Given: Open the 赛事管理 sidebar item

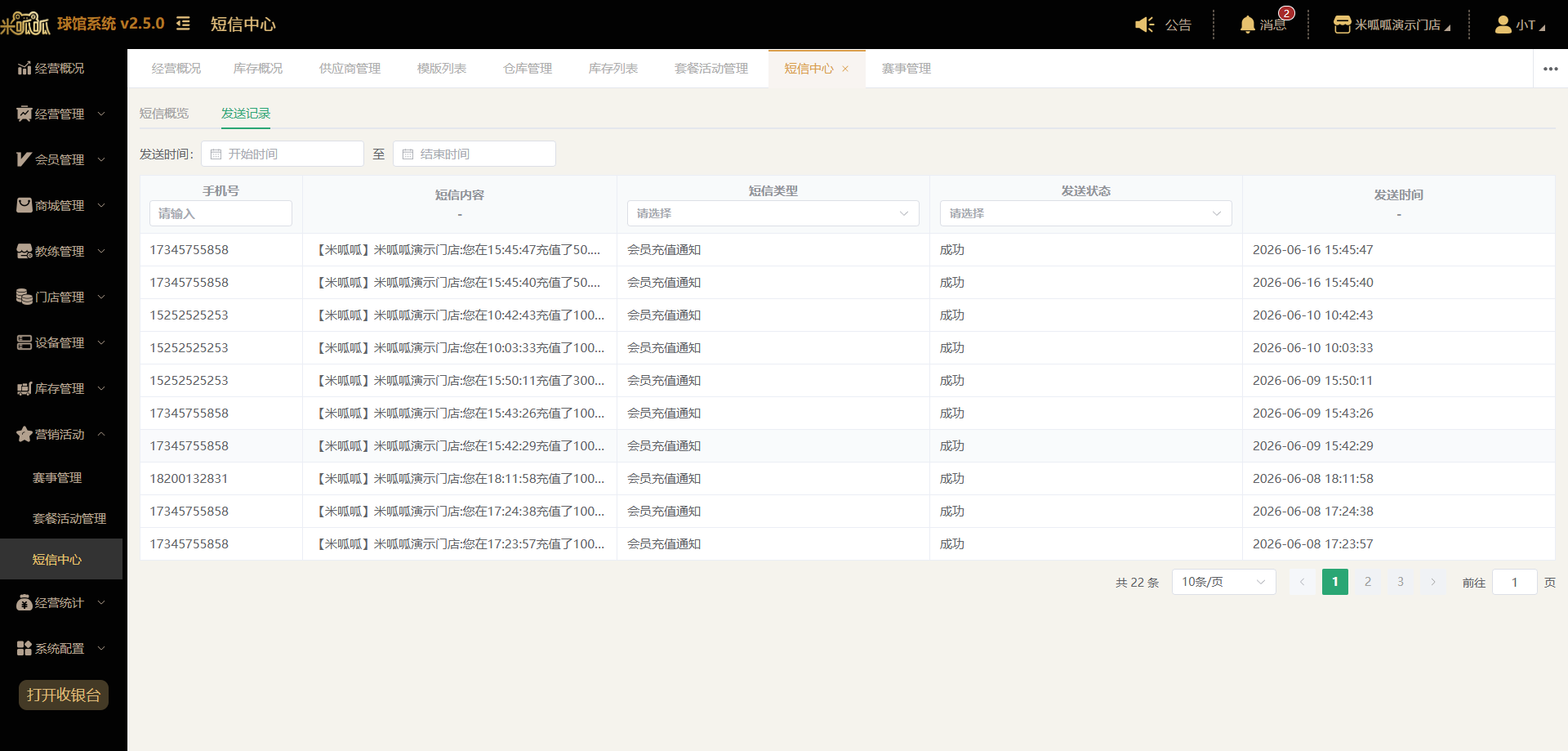Looking at the screenshot, I should point(57,477).
